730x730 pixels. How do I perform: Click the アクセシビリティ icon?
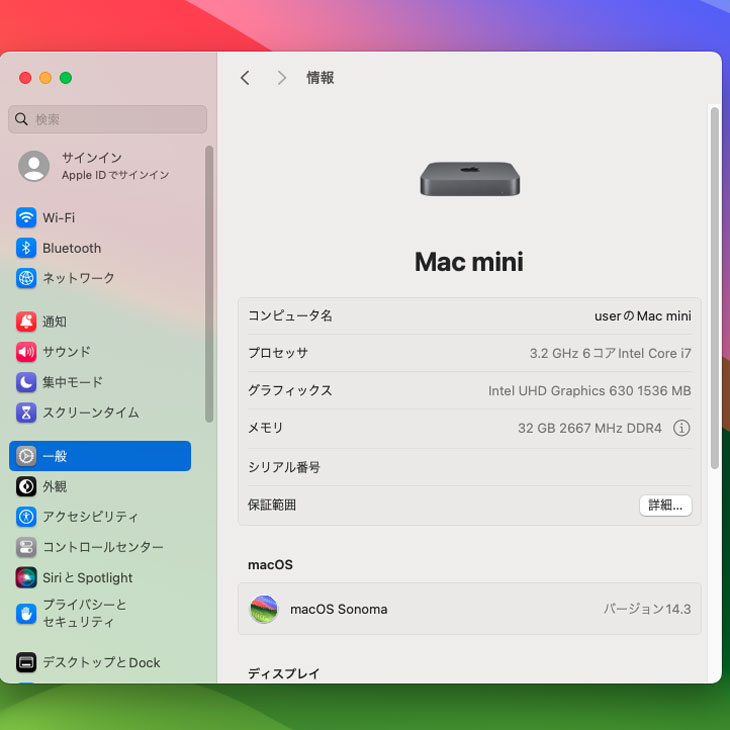26,516
